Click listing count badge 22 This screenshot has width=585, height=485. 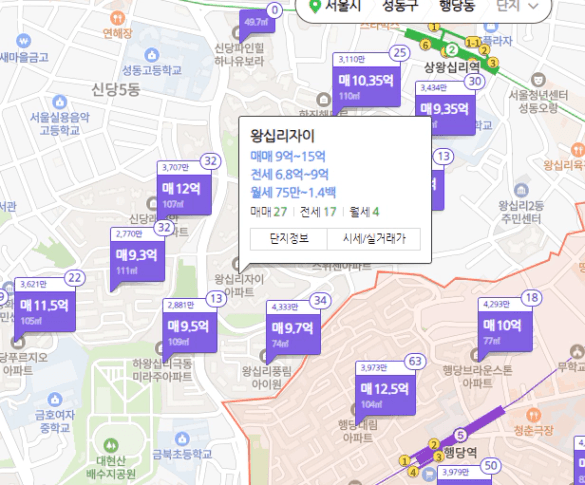(x=75, y=278)
